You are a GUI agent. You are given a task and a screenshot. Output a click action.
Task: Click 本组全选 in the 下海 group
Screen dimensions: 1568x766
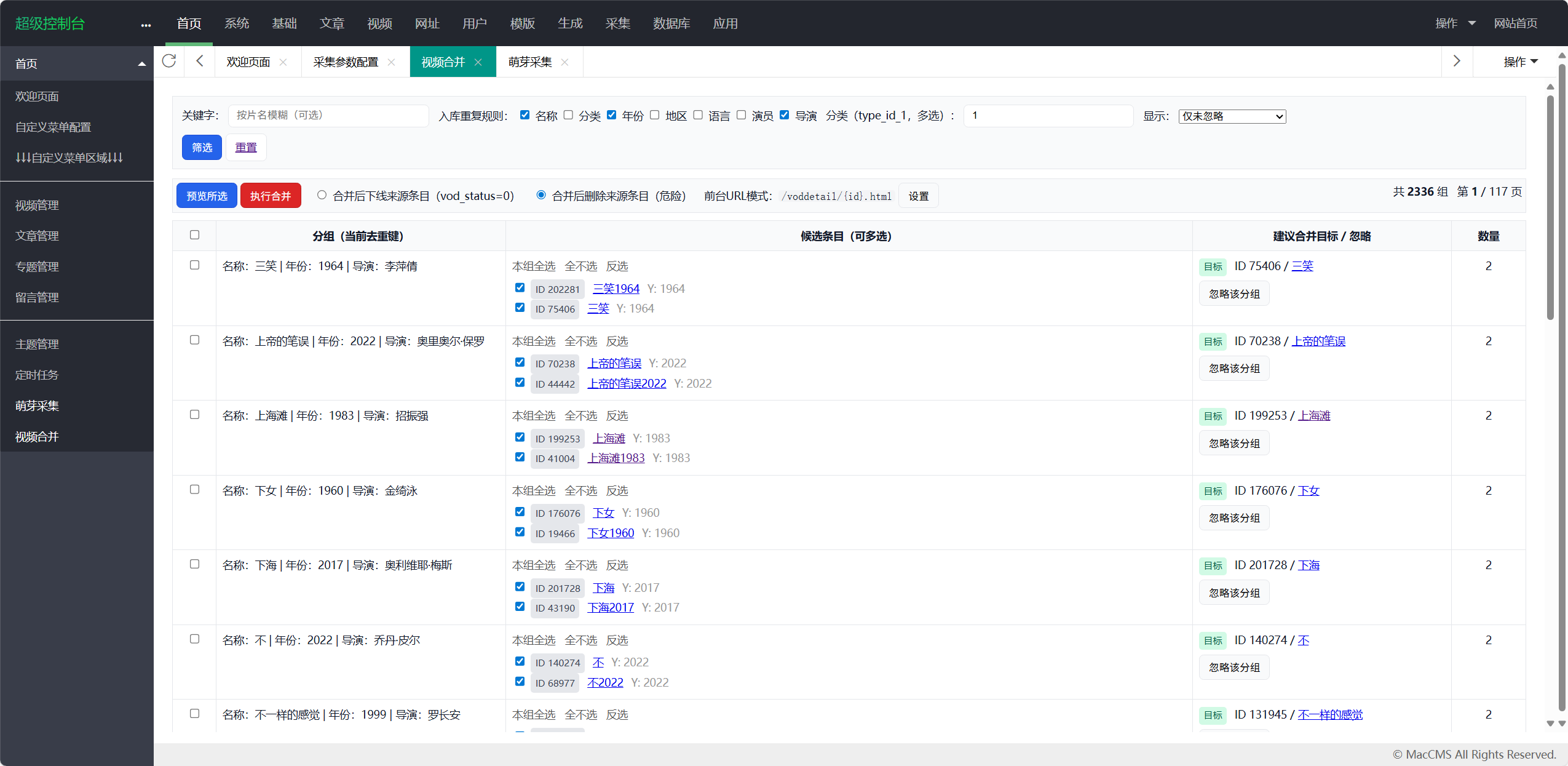(534, 565)
